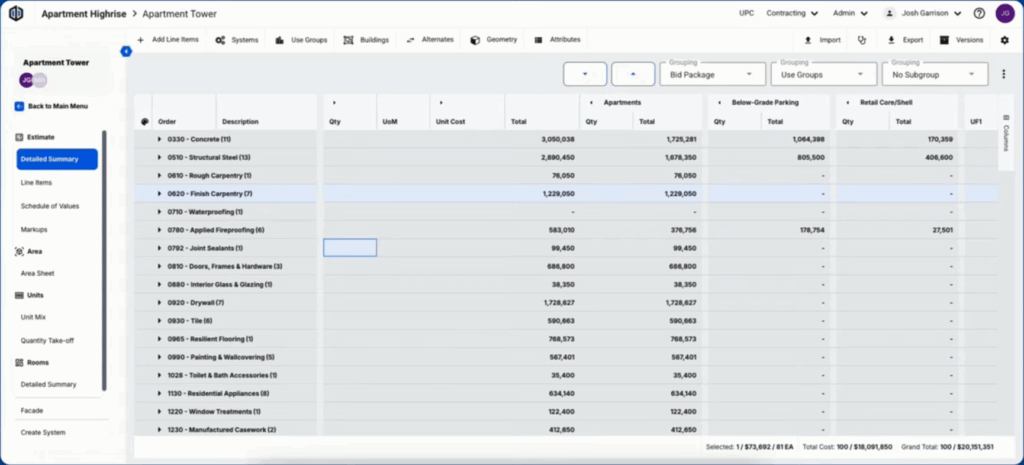Viewport: 1024px width, 465px height.
Task: Expand the 1130 - Residential Appliances row
Action: 159,393
